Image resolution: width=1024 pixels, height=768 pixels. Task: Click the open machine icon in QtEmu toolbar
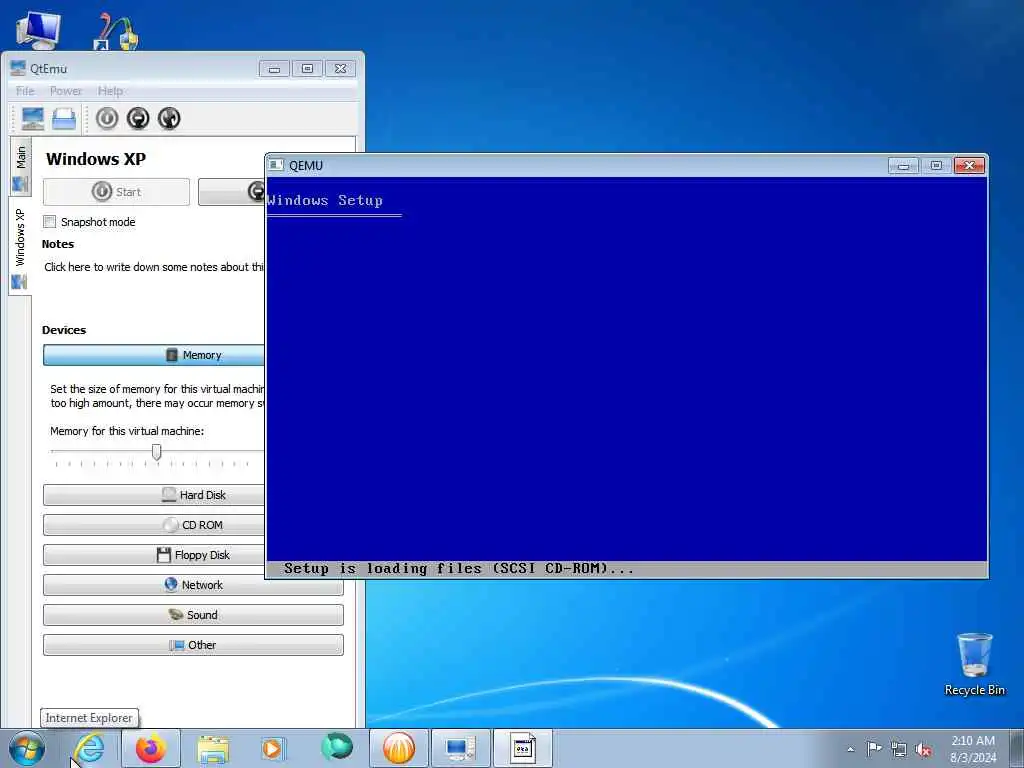tap(64, 118)
